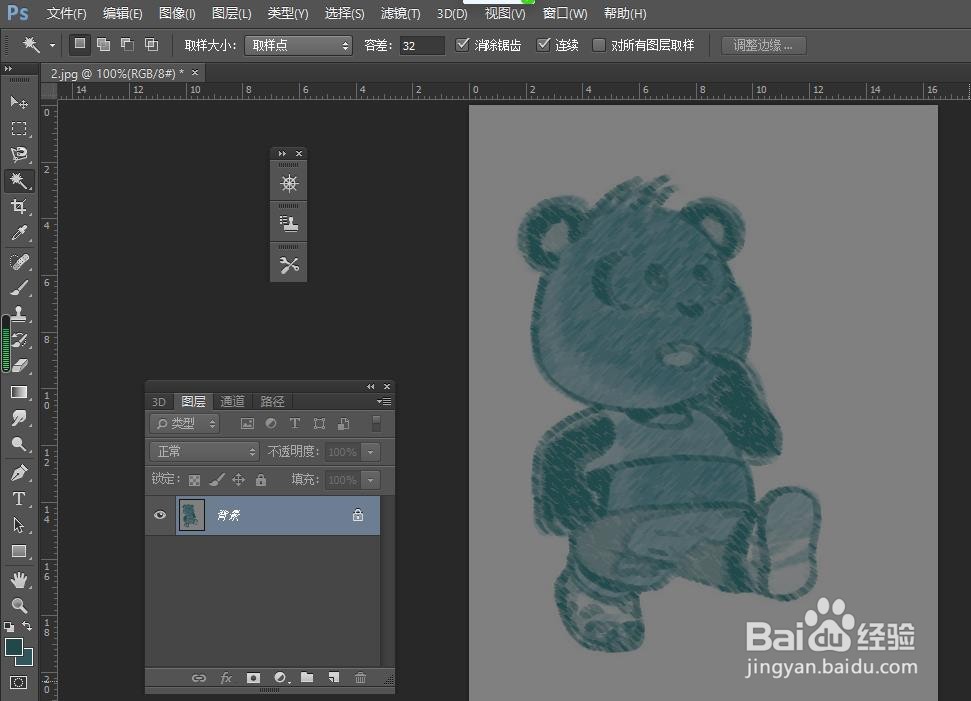Select the Brush tool
Screen dimensions: 971x701
tap(19, 288)
